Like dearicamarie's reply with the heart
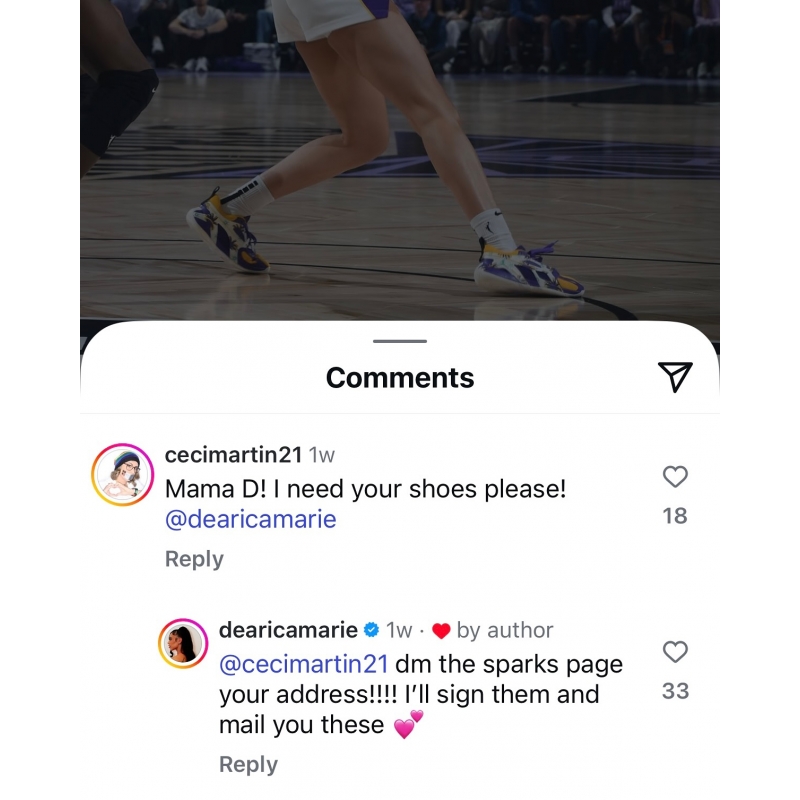Screen dimensions: 800x800 point(675,652)
